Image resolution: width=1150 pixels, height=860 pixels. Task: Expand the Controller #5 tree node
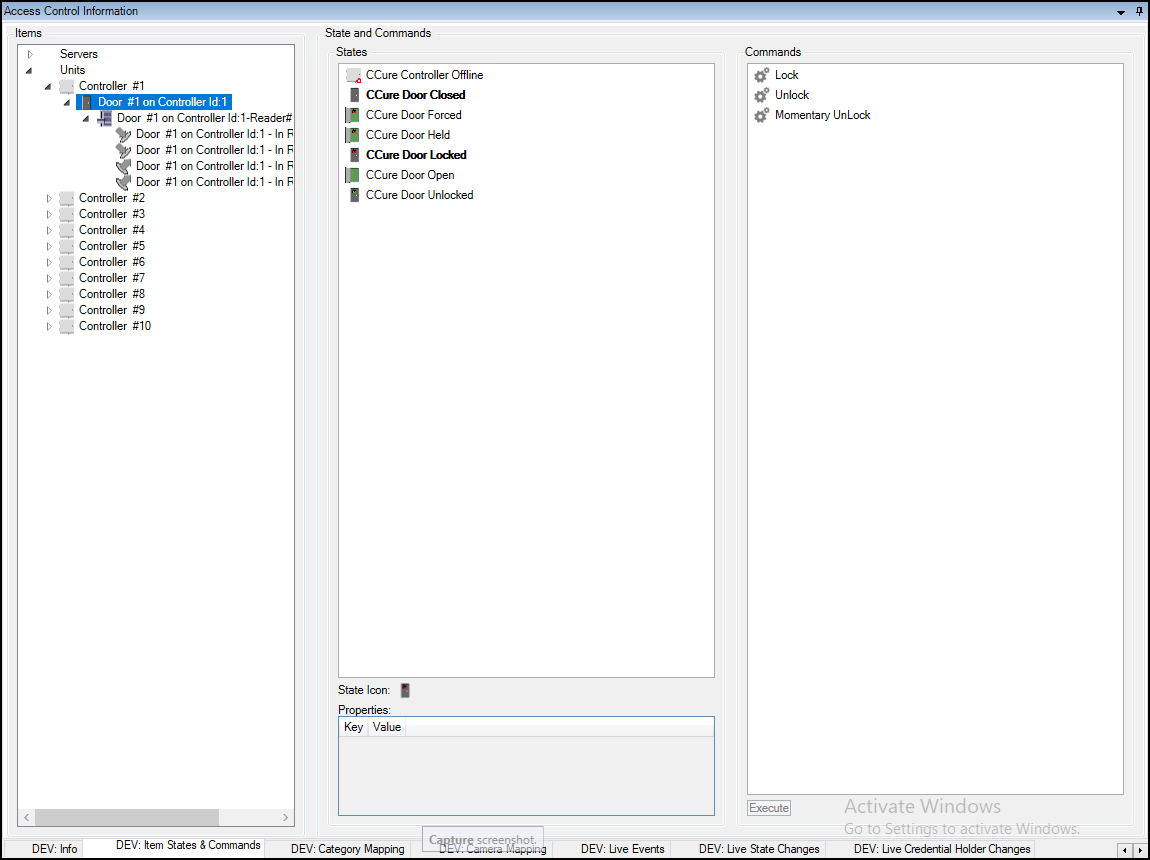[x=49, y=245]
